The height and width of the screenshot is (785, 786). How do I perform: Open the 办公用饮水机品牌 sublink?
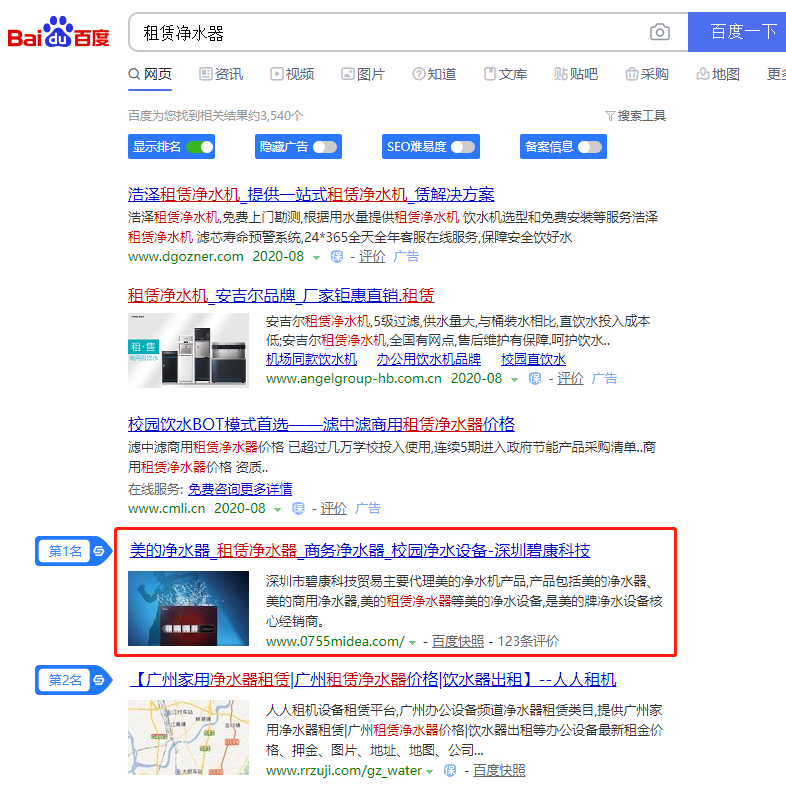[x=429, y=359]
